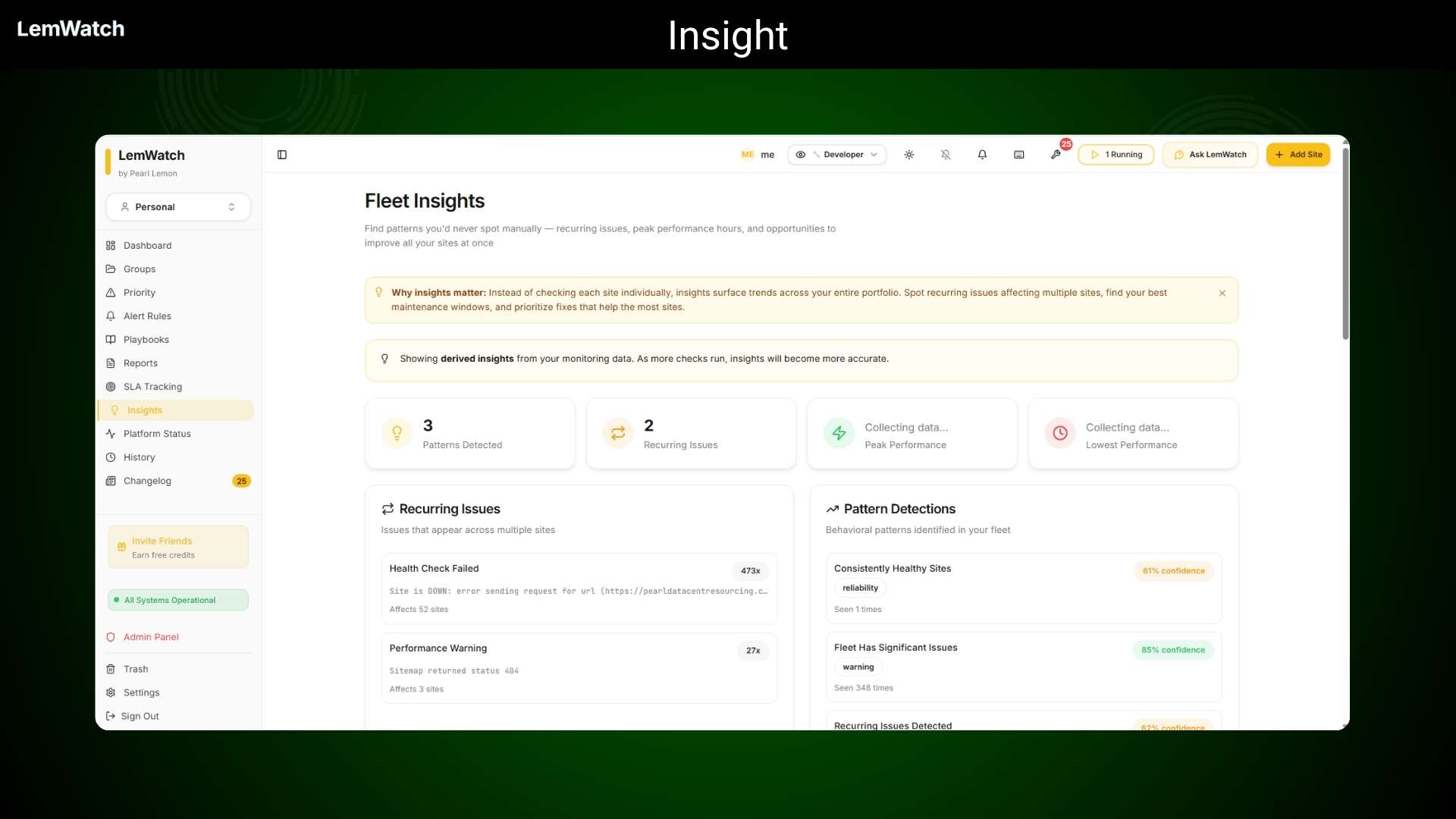Open Alert Rules settings

click(x=147, y=315)
